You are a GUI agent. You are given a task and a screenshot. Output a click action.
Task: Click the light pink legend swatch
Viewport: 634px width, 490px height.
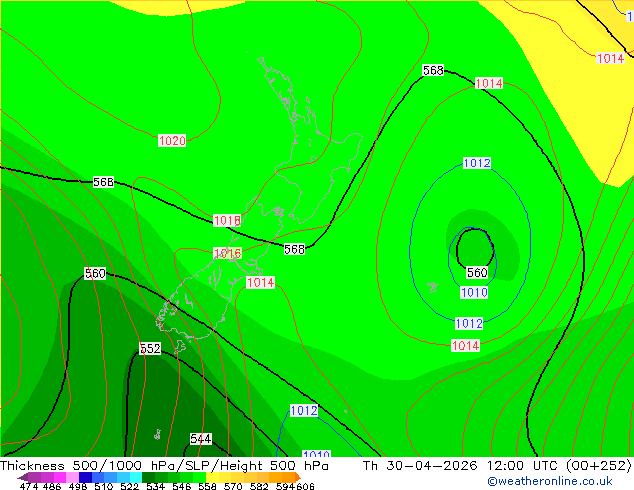pyautogui.click(x=72, y=477)
